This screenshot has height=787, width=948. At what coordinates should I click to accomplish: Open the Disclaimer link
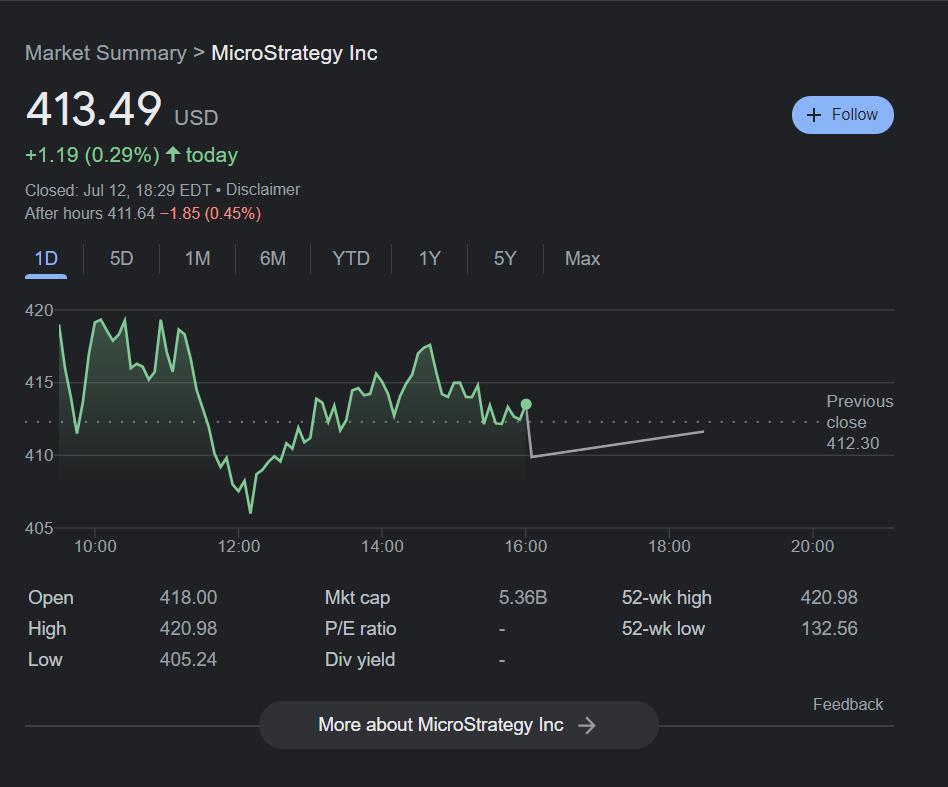point(263,190)
